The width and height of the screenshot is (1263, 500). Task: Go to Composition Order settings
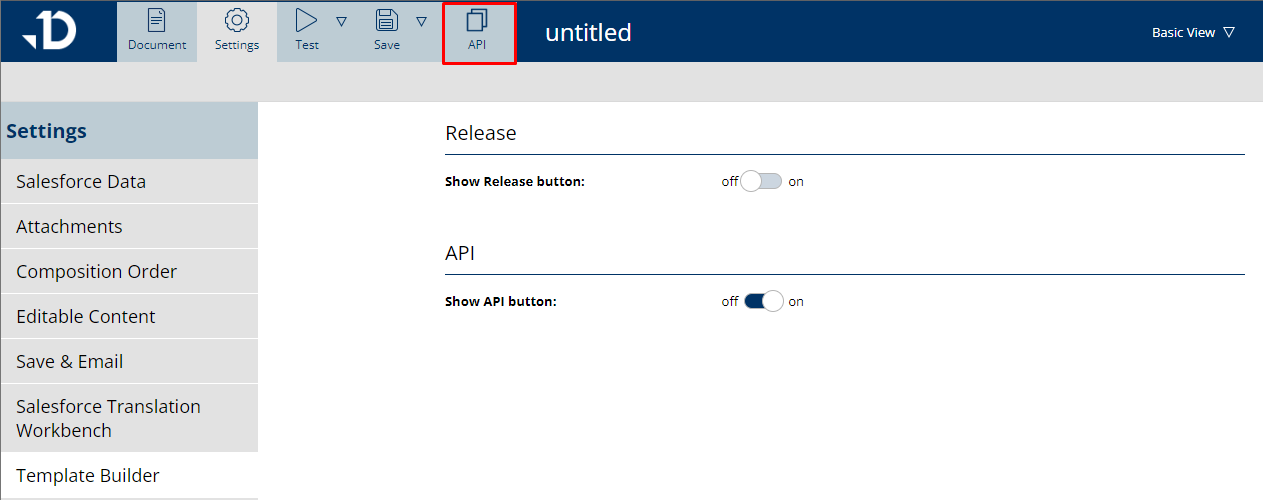[96, 272]
